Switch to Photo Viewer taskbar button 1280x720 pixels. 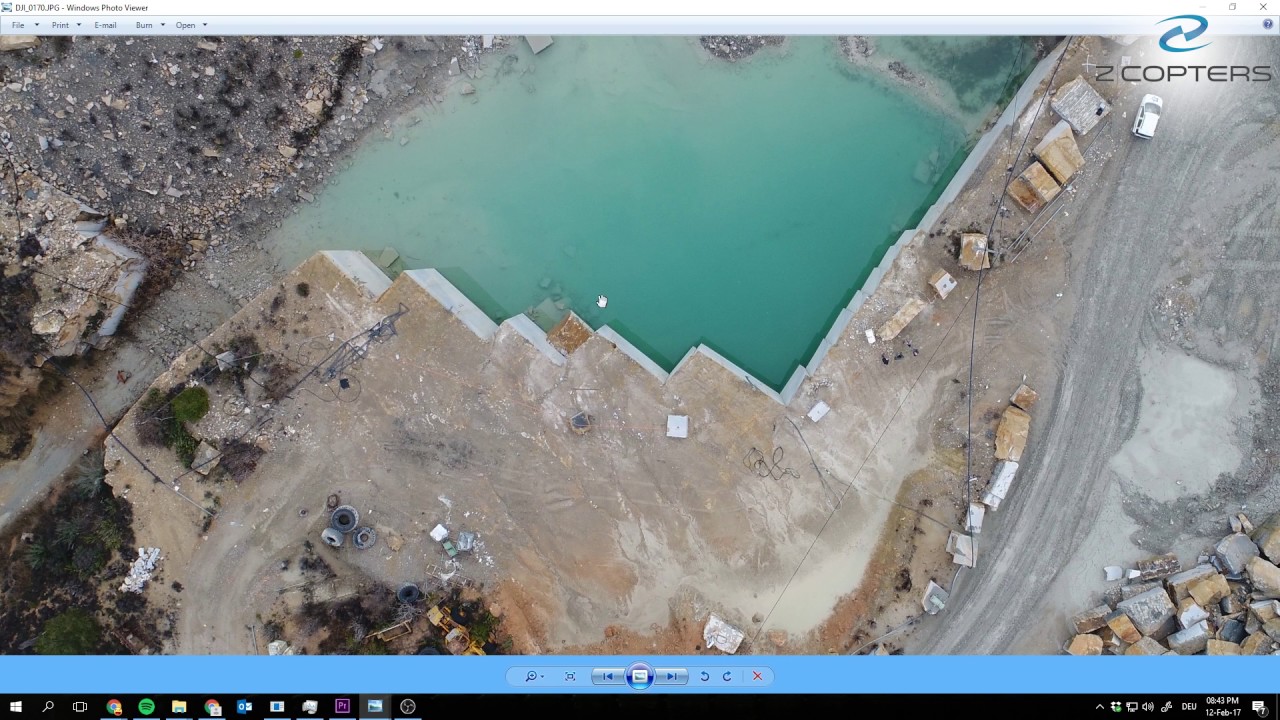(x=375, y=706)
